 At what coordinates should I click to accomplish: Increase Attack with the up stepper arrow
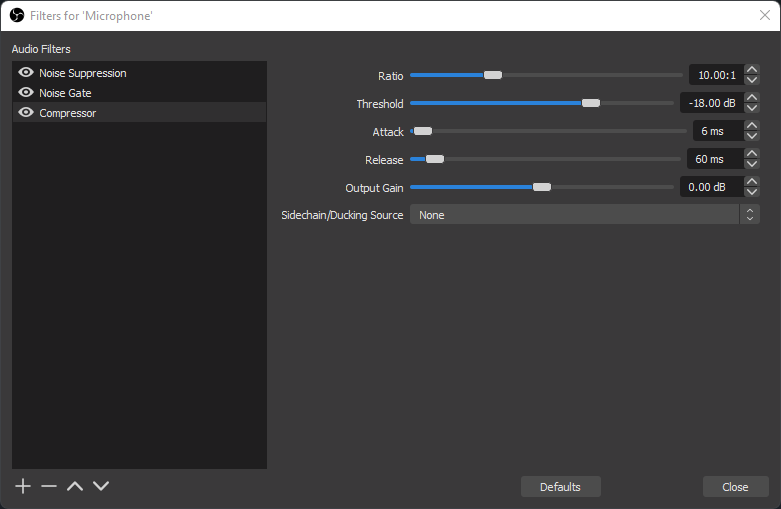752,126
